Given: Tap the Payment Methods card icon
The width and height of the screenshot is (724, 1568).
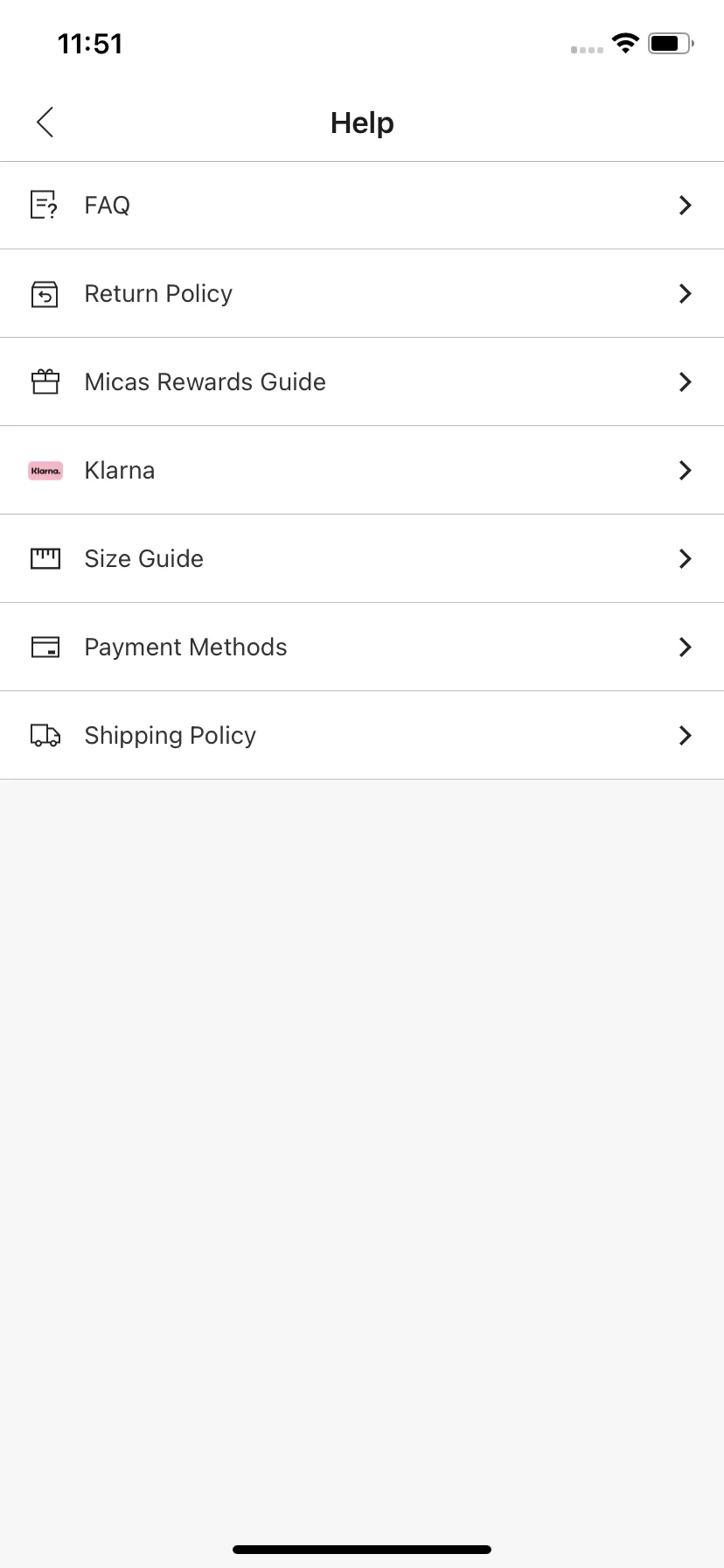Looking at the screenshot, I should [x=45, y=647].
